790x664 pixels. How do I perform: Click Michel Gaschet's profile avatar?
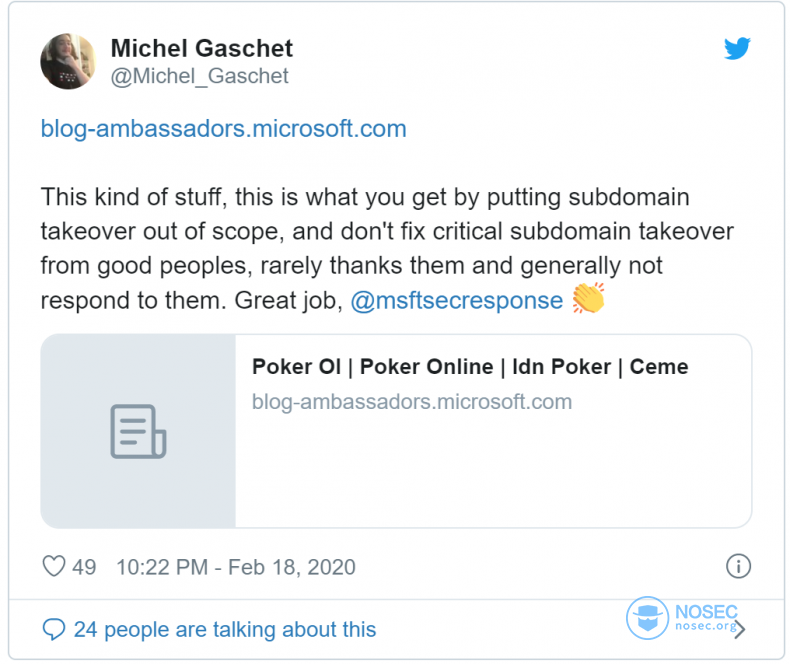[x=68, y=61]
